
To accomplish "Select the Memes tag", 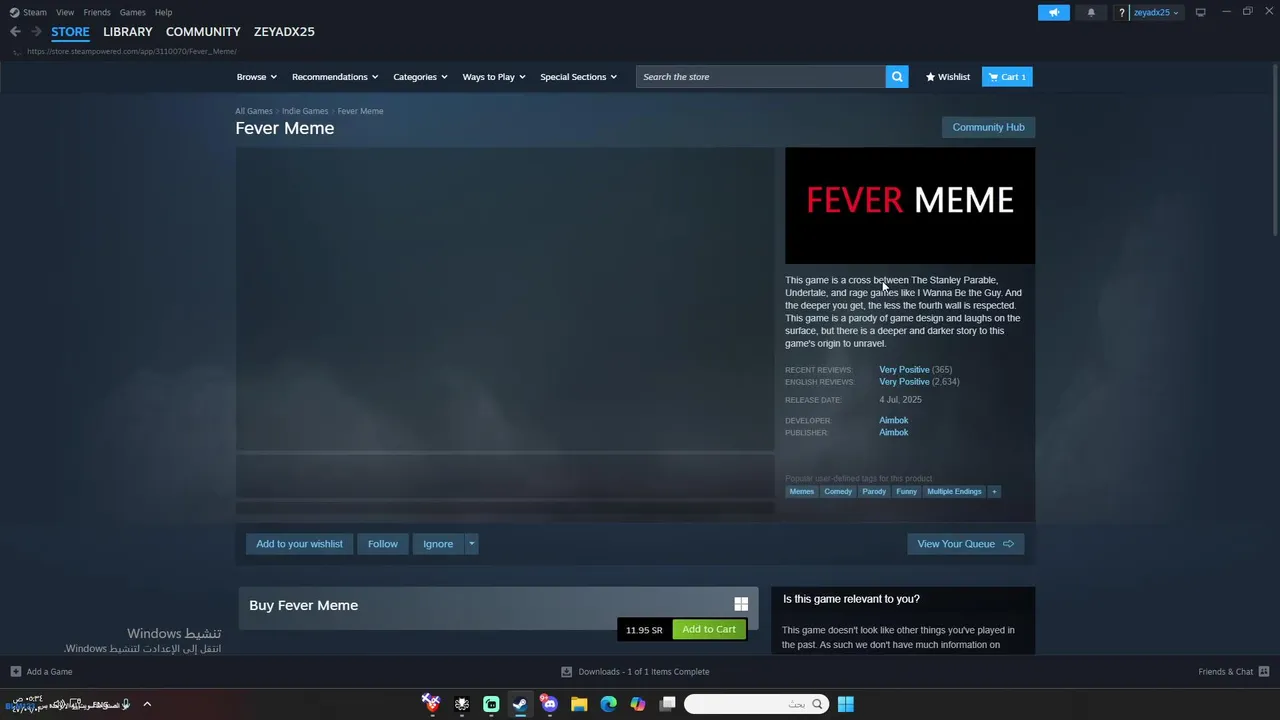I will [802, 492].
